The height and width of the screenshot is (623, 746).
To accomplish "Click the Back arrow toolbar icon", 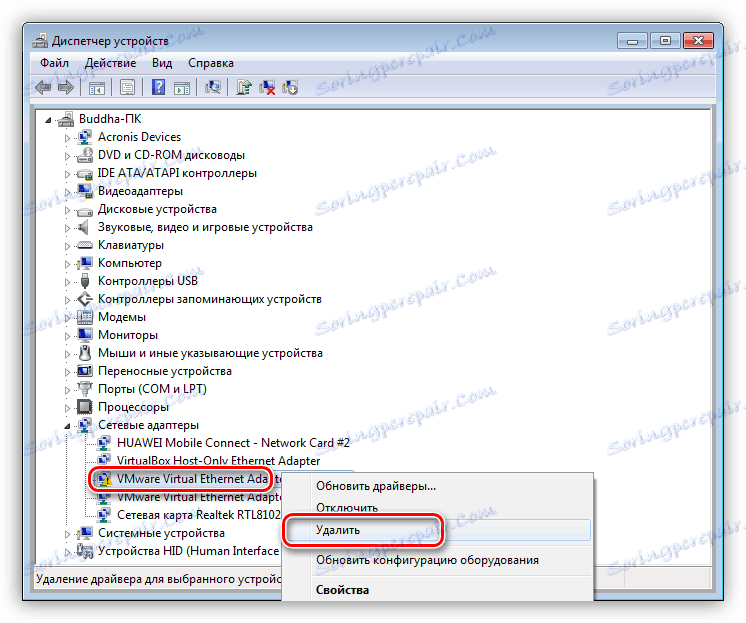I will [x=43, y=88].
